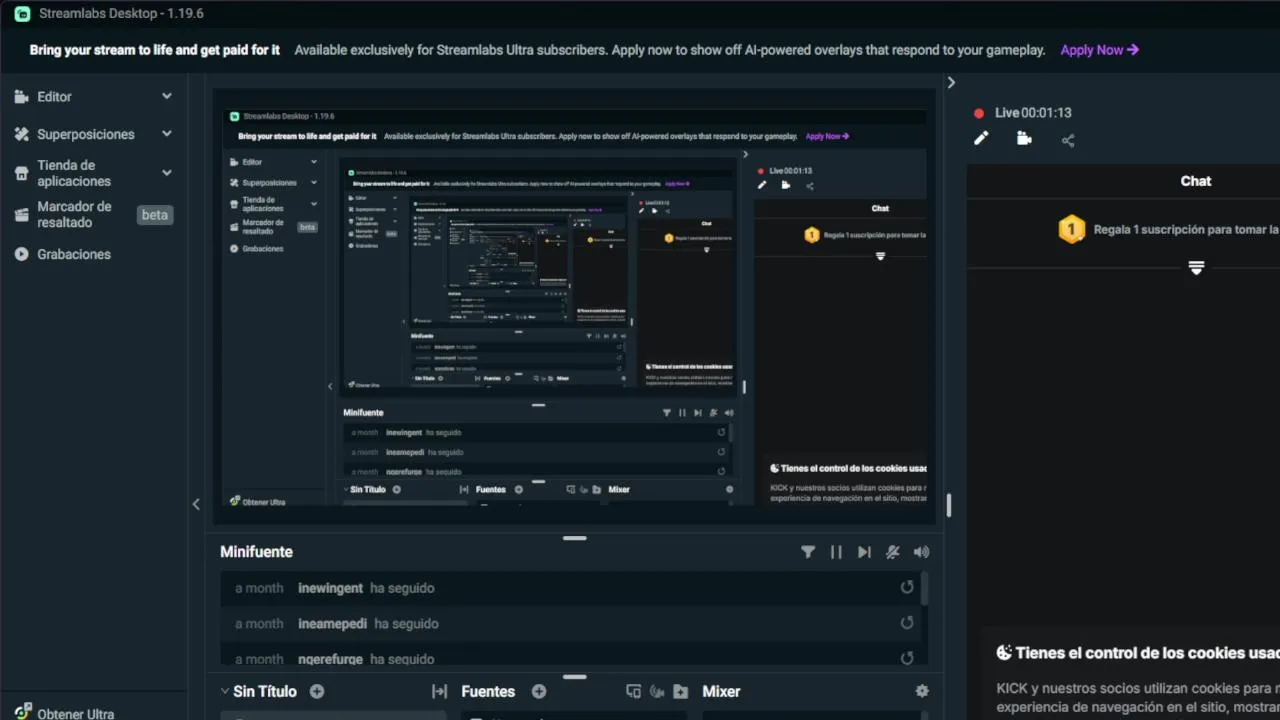Replay the ngerefurge follow alert
Viewport: 1280px width, 720px height.
click(907, 658)
